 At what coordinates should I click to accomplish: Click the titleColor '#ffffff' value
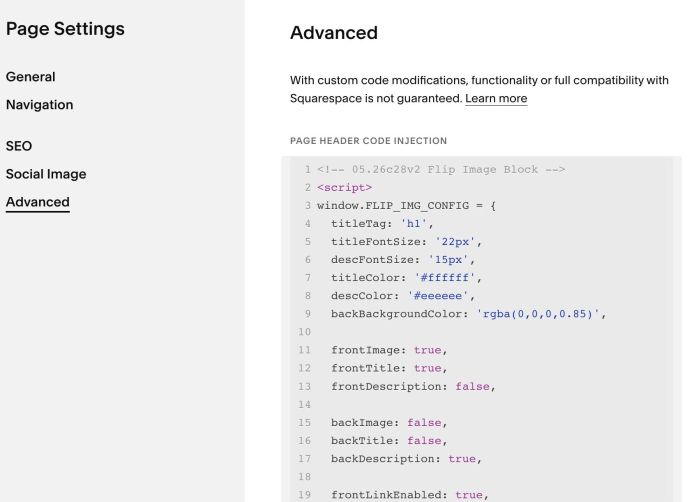(445, 278)
